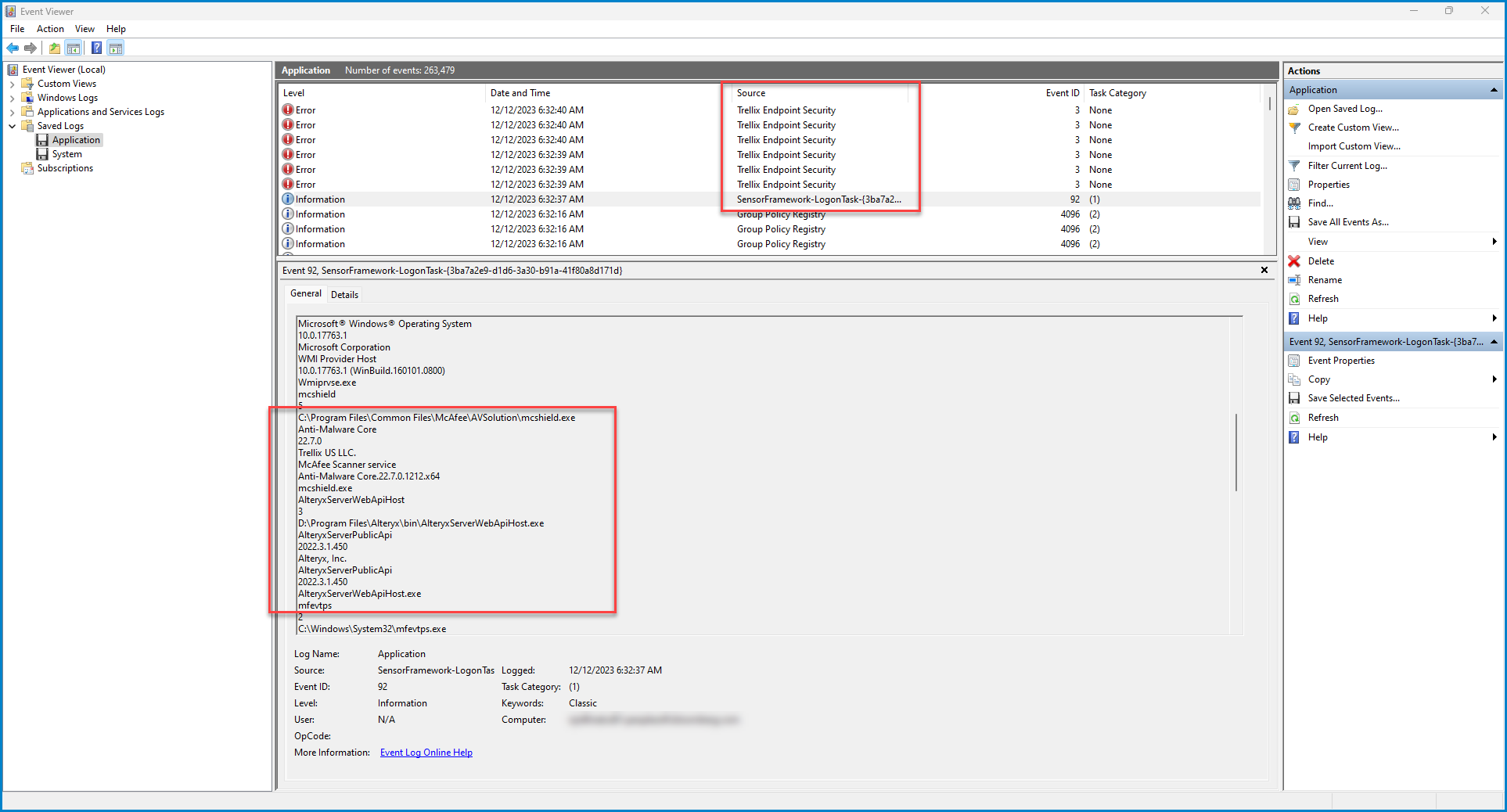Open the Find action with binoculars icon
Screen dimensions: 1507x812
1321,203
